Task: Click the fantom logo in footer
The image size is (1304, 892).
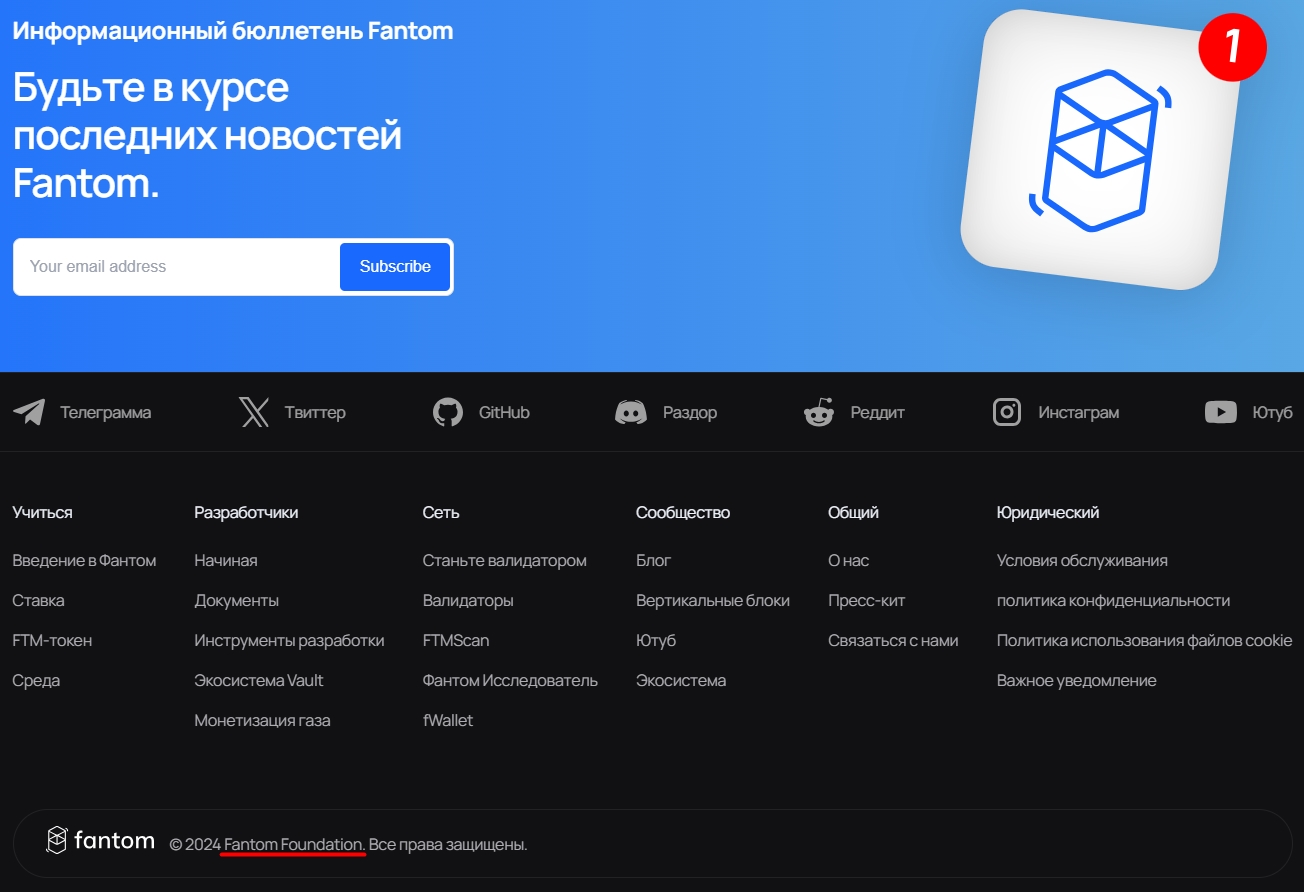Action: click(x=100, y=841)
